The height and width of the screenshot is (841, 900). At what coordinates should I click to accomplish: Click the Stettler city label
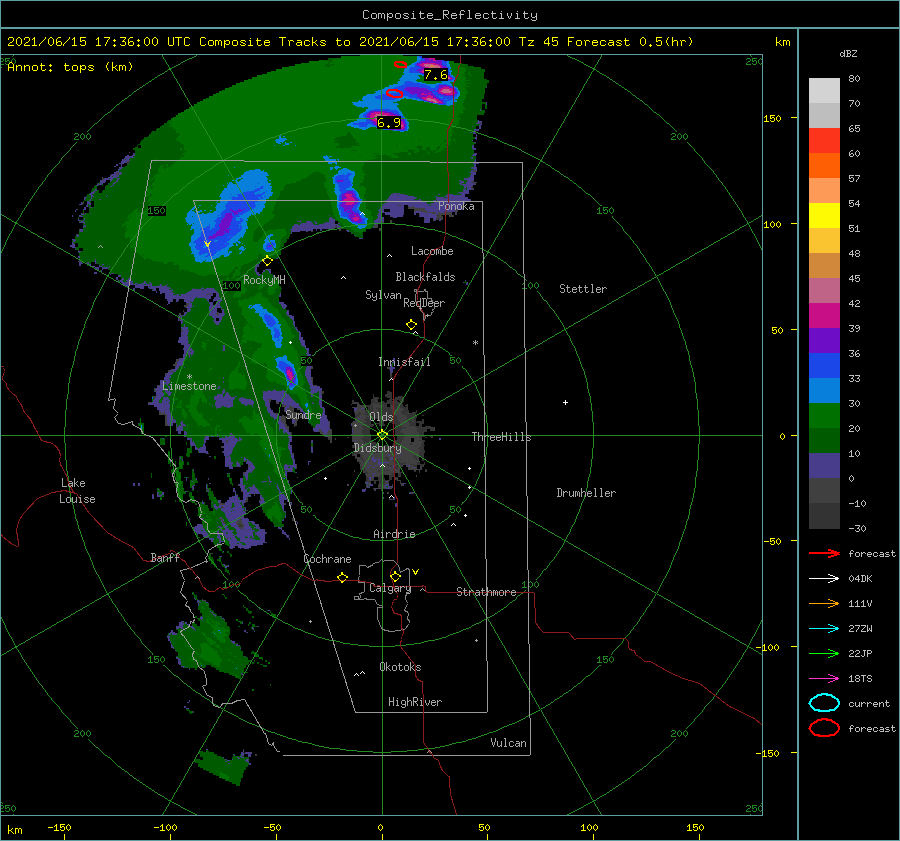coord(583,289)
